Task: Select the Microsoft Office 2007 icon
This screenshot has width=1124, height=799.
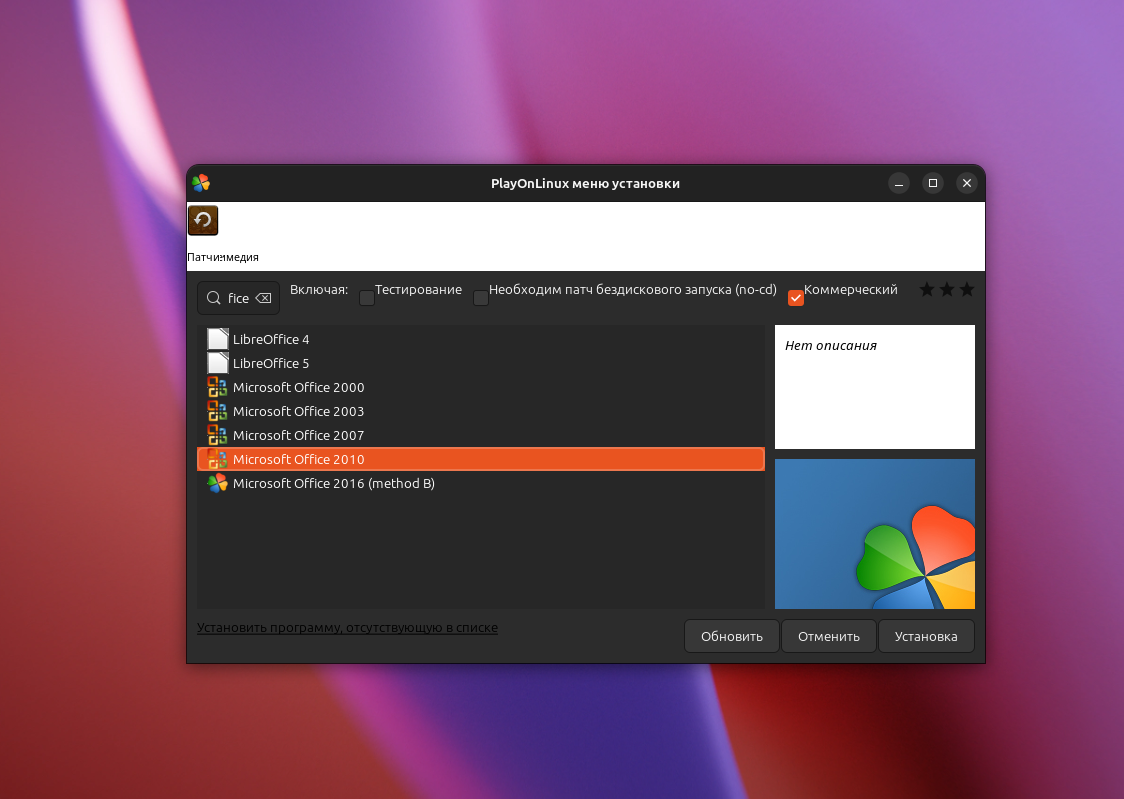Action: point(217,435)
